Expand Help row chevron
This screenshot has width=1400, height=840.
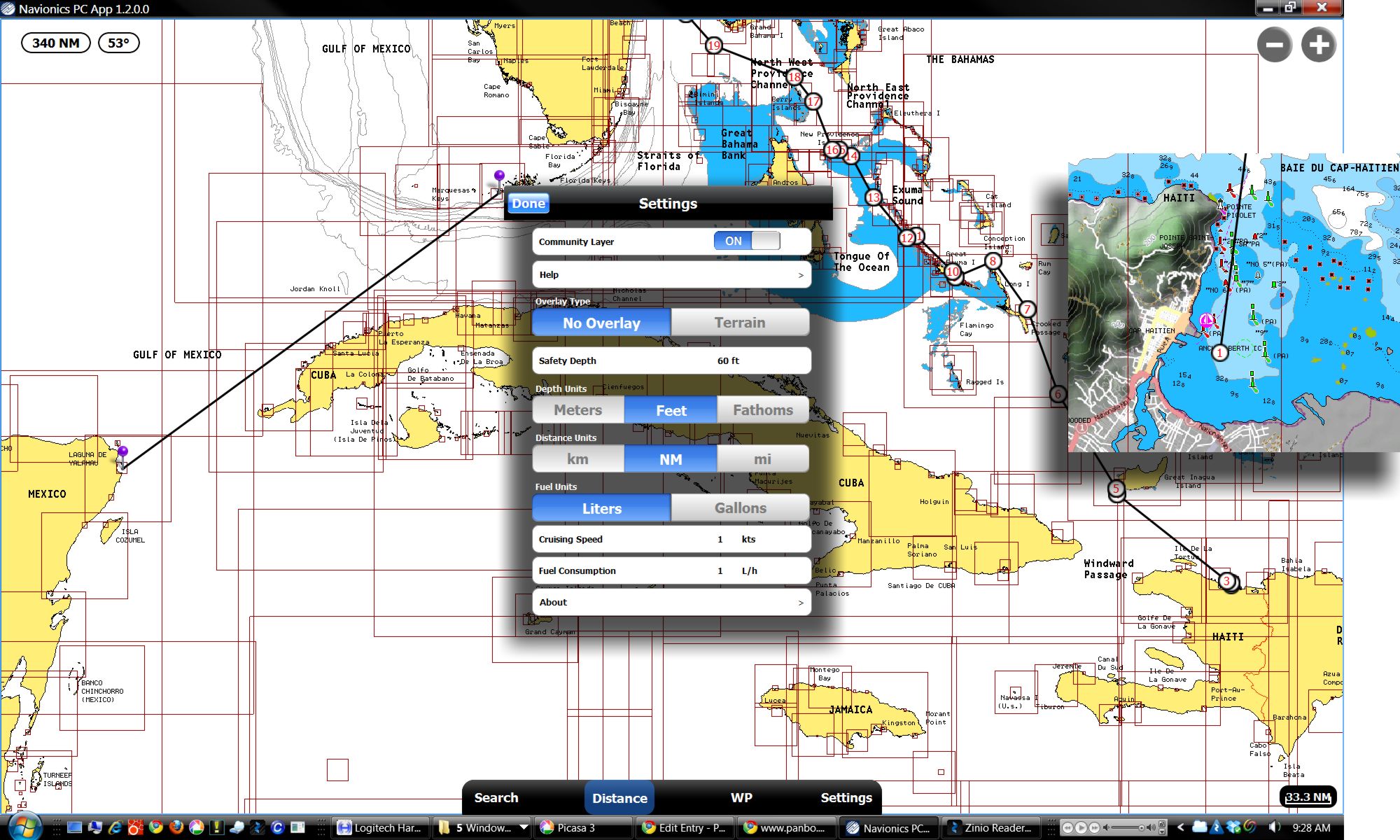801,275
